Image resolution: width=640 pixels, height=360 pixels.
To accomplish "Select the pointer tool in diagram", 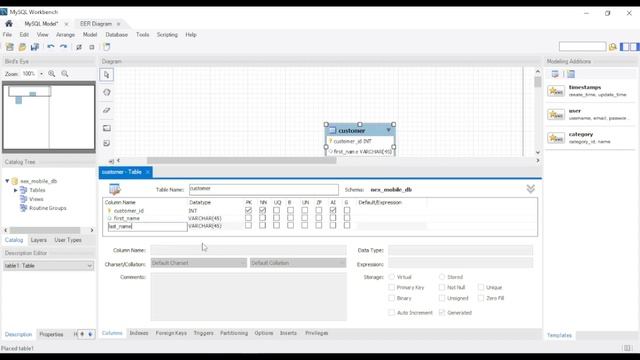I will click(107, 75).
